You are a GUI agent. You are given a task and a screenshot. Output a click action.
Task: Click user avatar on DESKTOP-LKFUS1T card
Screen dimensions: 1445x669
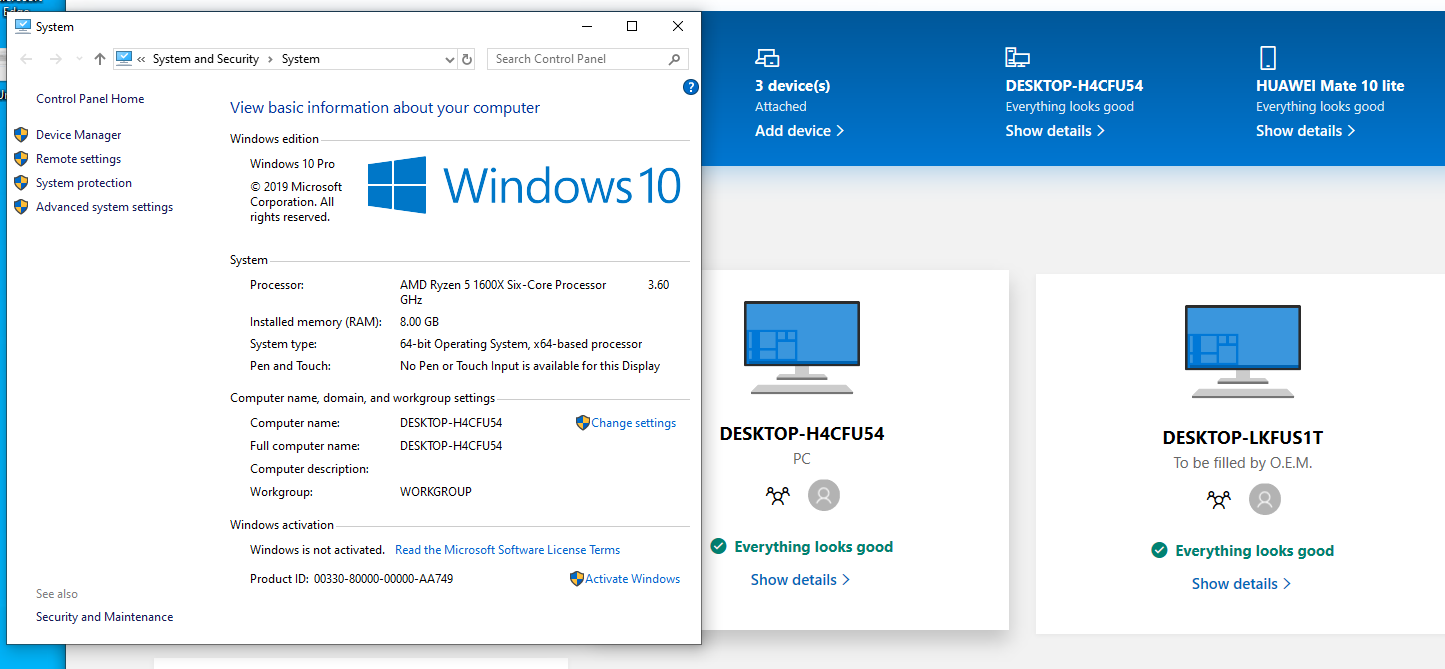click(x=1265, y=499)
